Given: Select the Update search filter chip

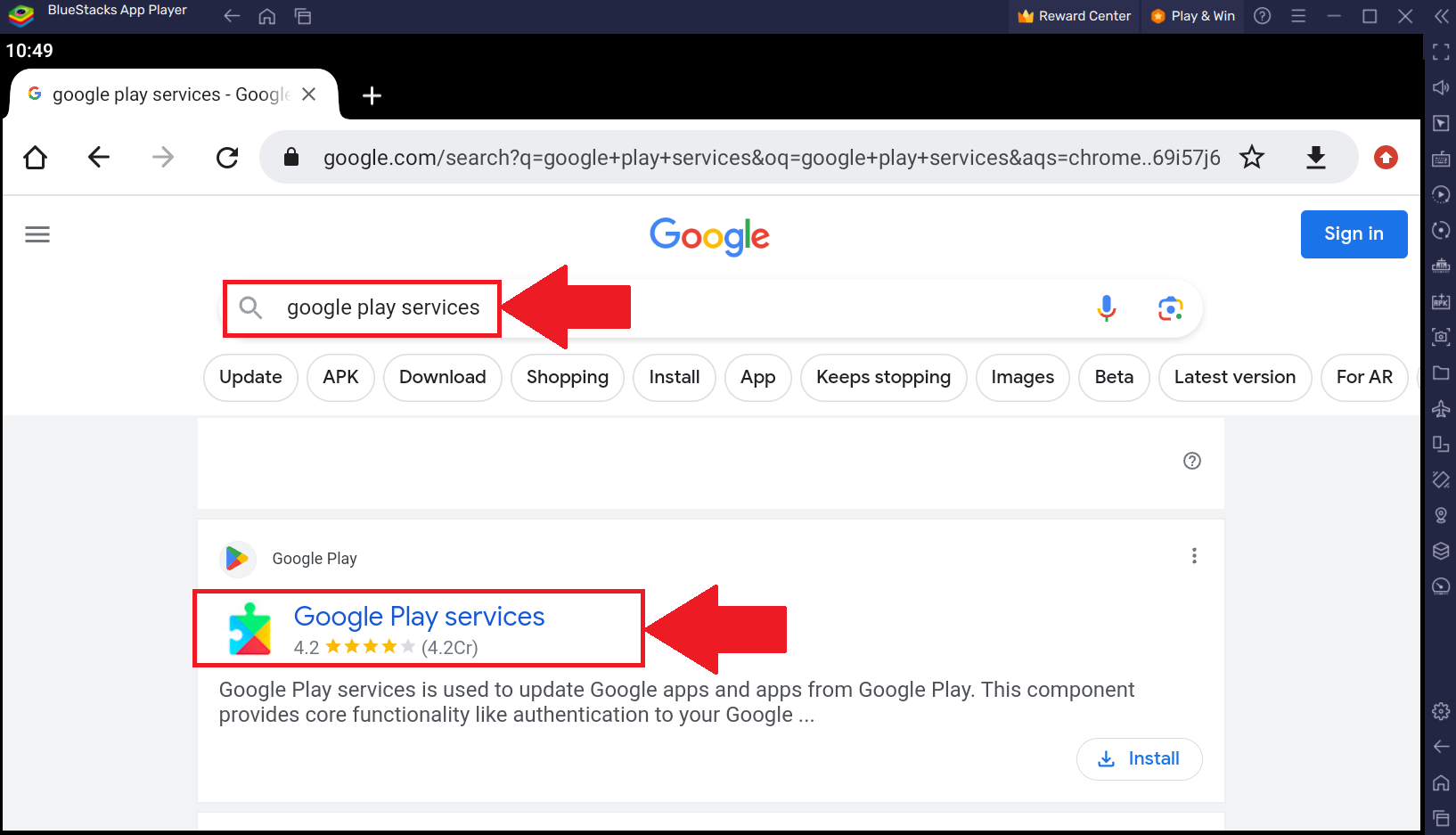Looking at the screenshot, I should (250, 378).
